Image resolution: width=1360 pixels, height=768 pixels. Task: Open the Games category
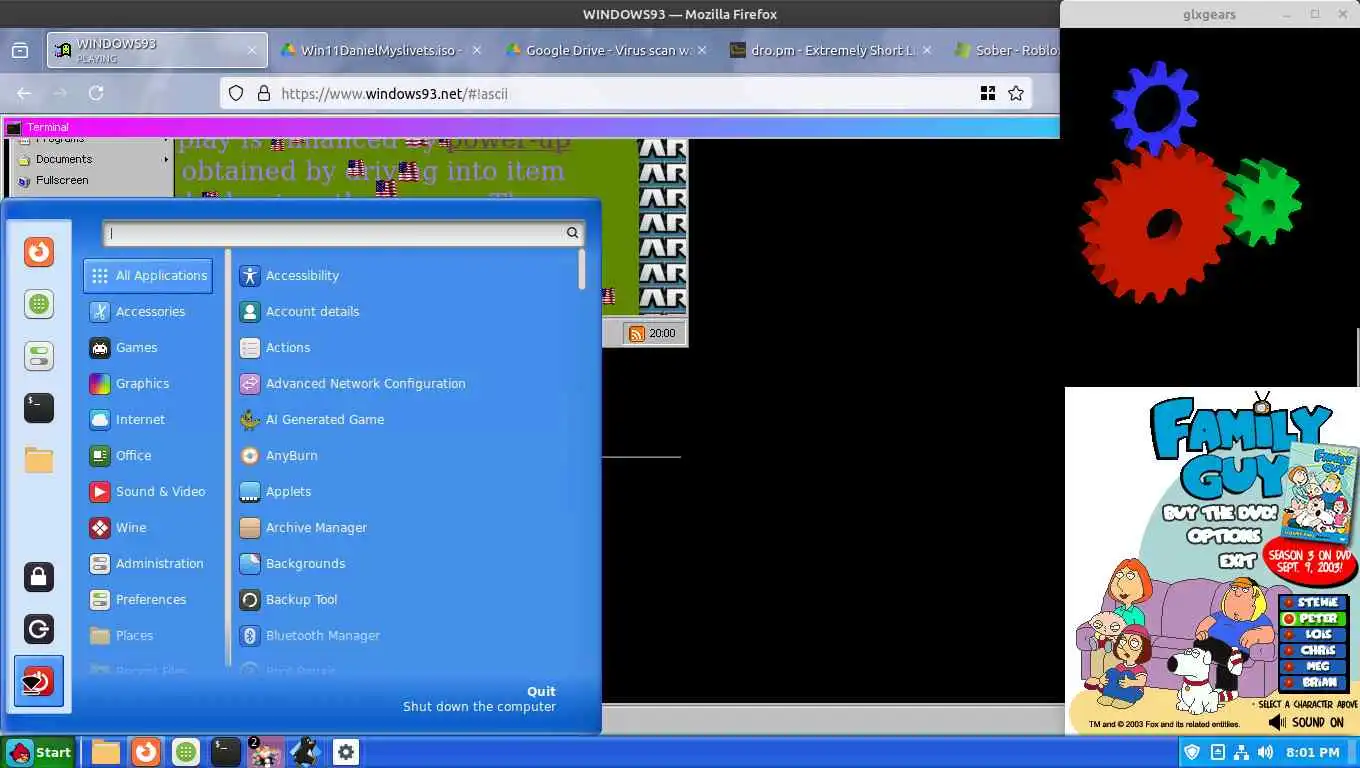coord(148,348)
